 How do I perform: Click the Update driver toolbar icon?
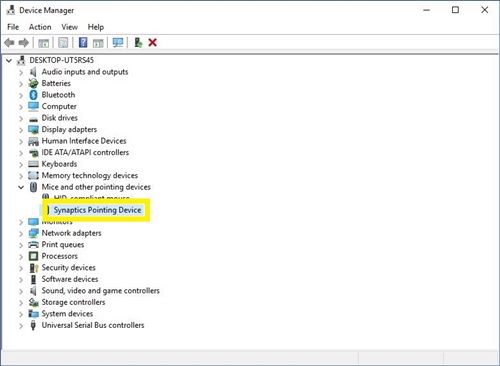click(138, 42)
